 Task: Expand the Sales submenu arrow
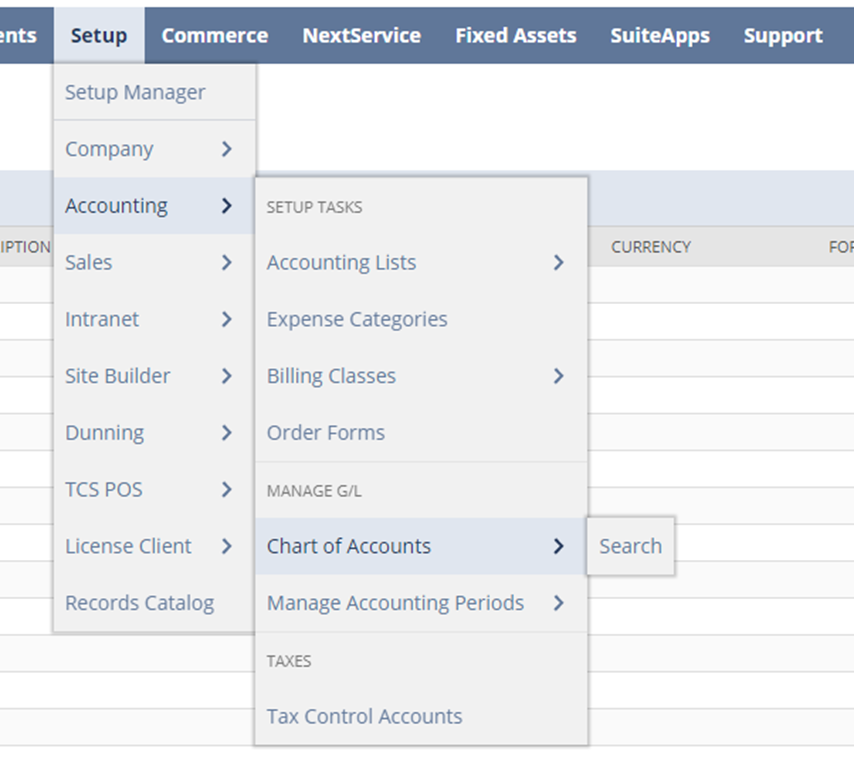click(227, 262)
